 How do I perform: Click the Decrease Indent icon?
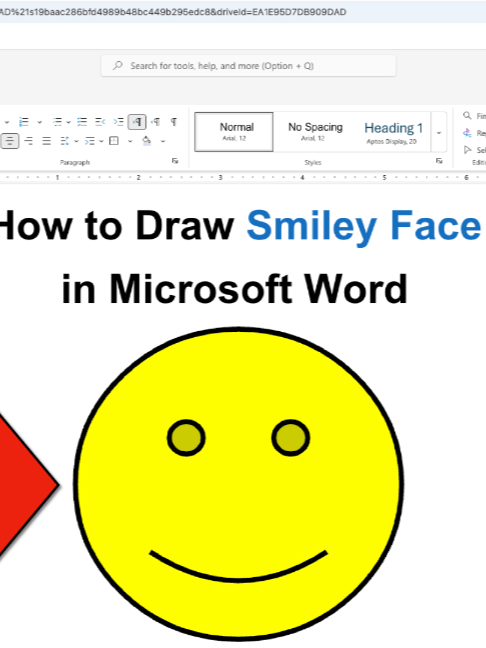(x=100, y=122)
